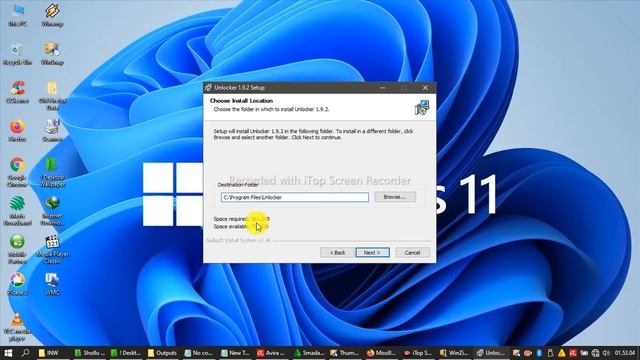Open Internet Download Manager shortcut
The width and height of the screenshot is (640, 360).
point(52,211)
